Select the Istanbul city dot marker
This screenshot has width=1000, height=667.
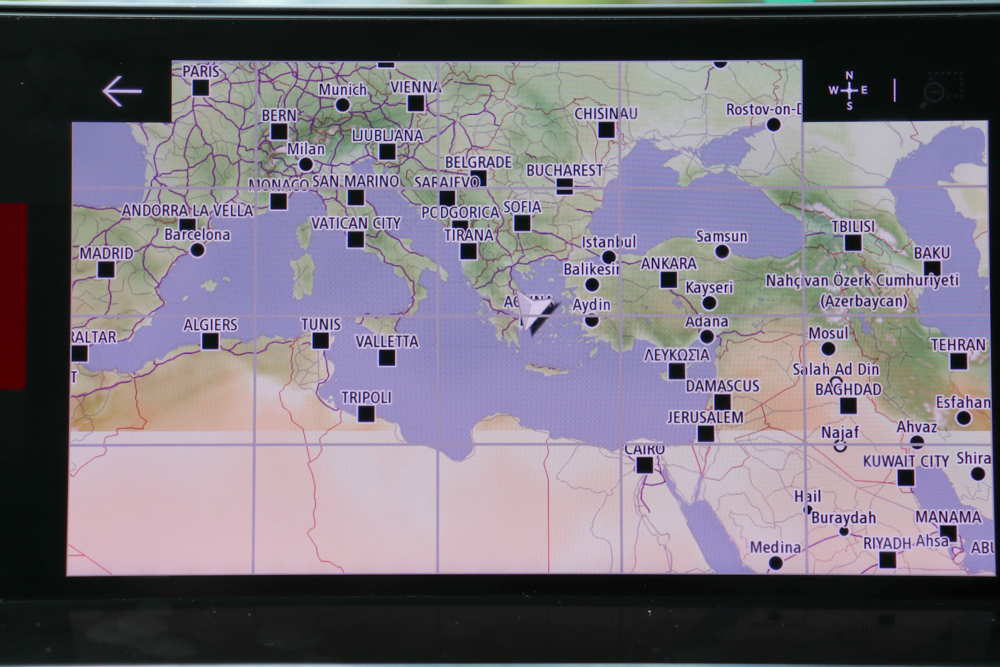click(x=608, y=257)
